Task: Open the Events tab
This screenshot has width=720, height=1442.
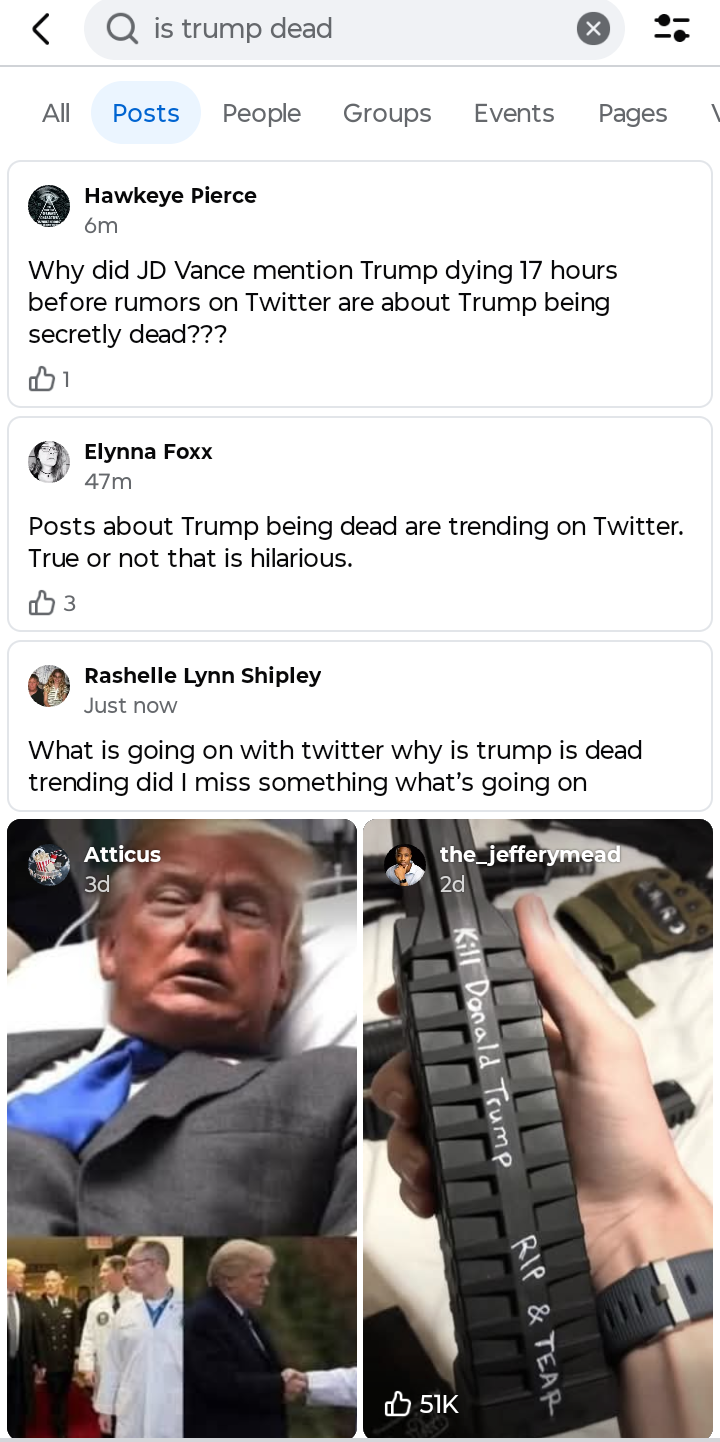Action: (514, 113)
